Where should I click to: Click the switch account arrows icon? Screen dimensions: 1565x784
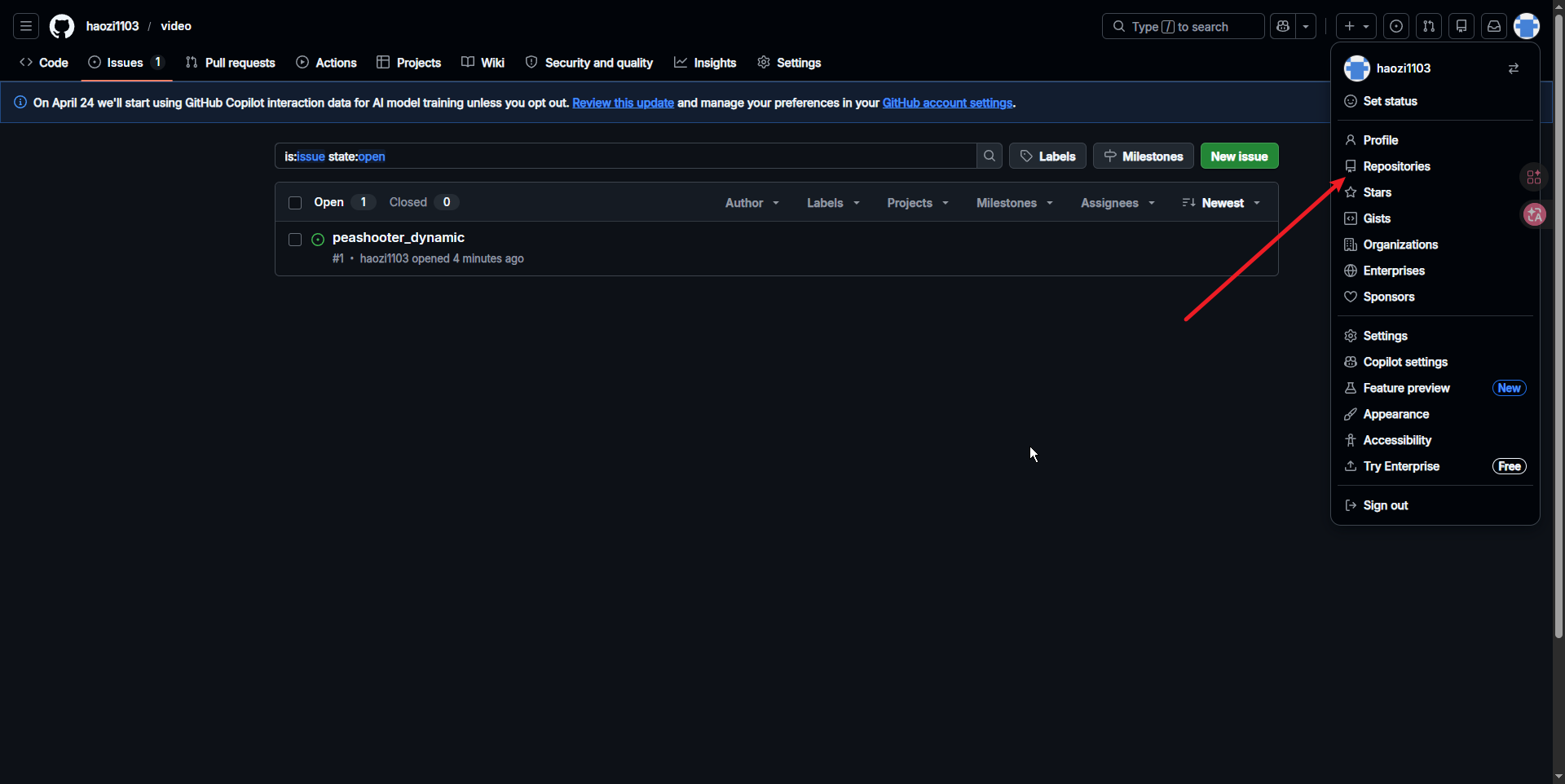(1514, 68)
